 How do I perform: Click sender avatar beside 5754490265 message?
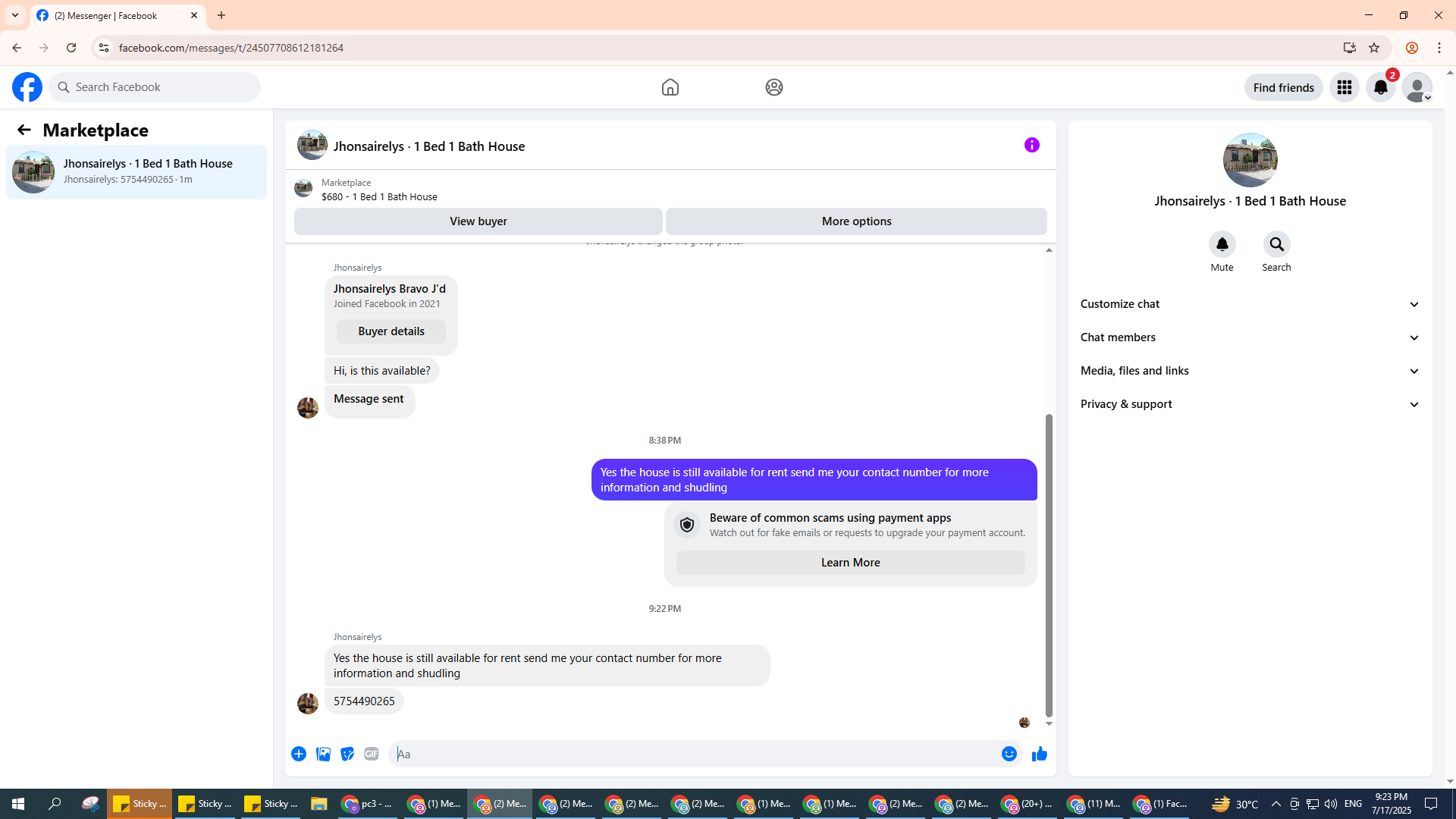pos(307,703)
